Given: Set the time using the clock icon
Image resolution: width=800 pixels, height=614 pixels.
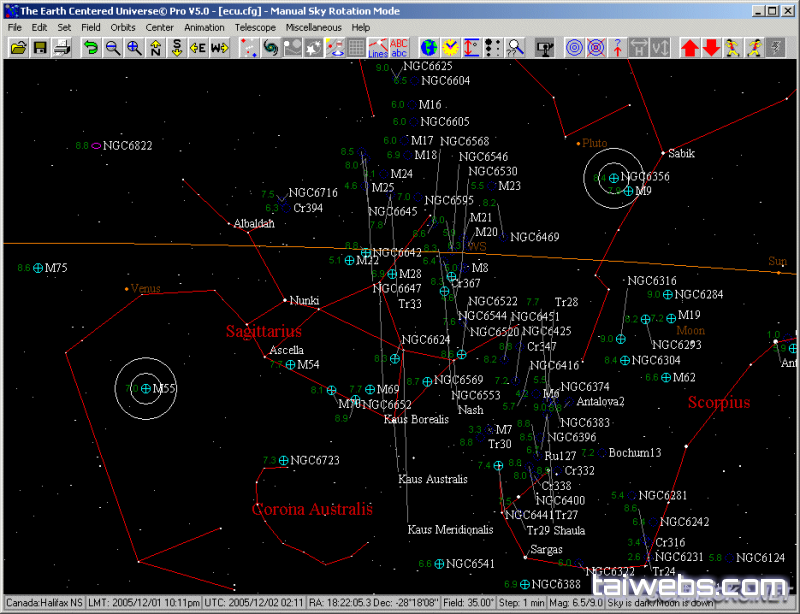Looking at the screenshot, I should (450, 47).
